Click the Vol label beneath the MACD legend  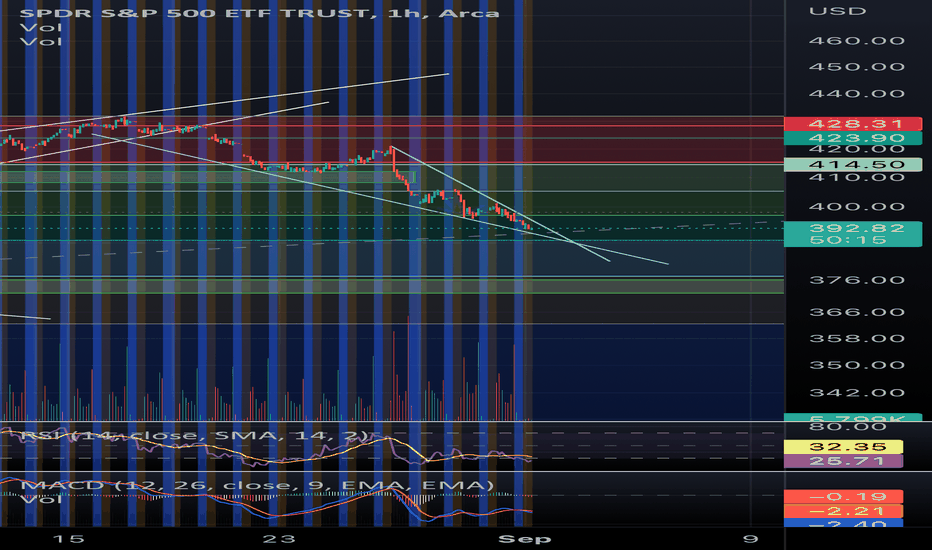tap(41, 499)
